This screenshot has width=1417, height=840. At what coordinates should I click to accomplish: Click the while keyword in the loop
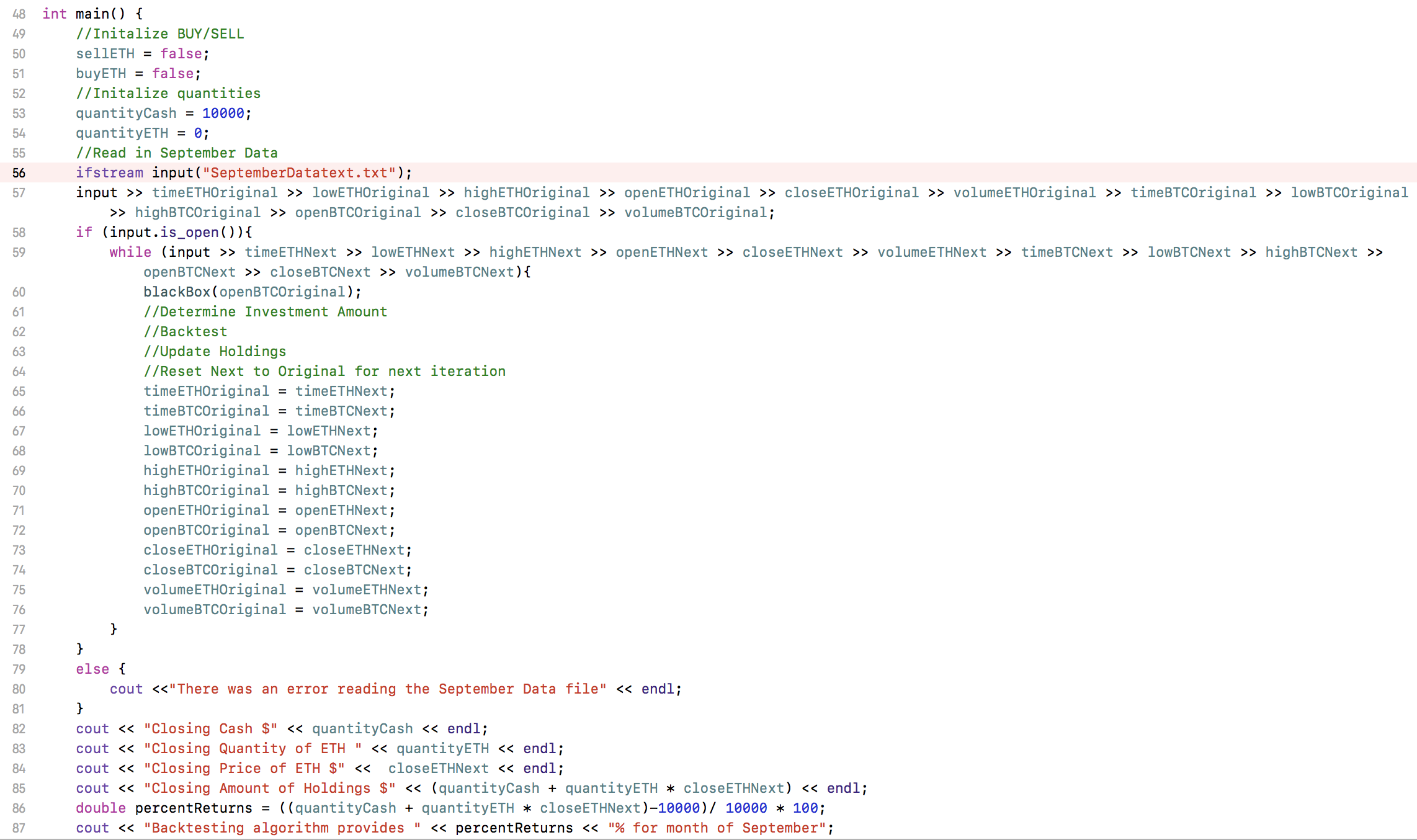(130, 252)
